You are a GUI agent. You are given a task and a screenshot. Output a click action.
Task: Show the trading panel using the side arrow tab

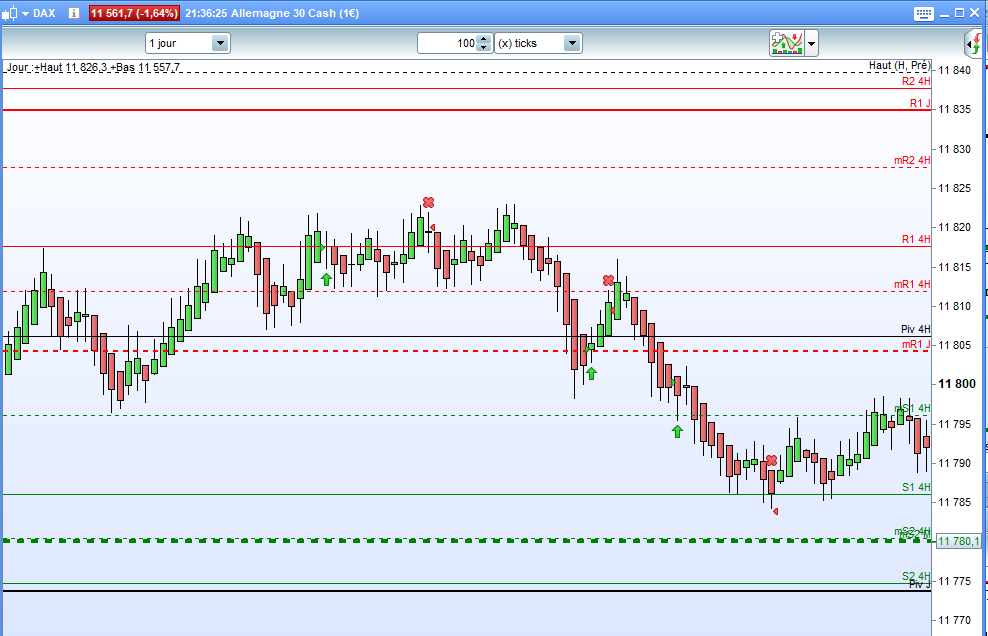[975, 44]
